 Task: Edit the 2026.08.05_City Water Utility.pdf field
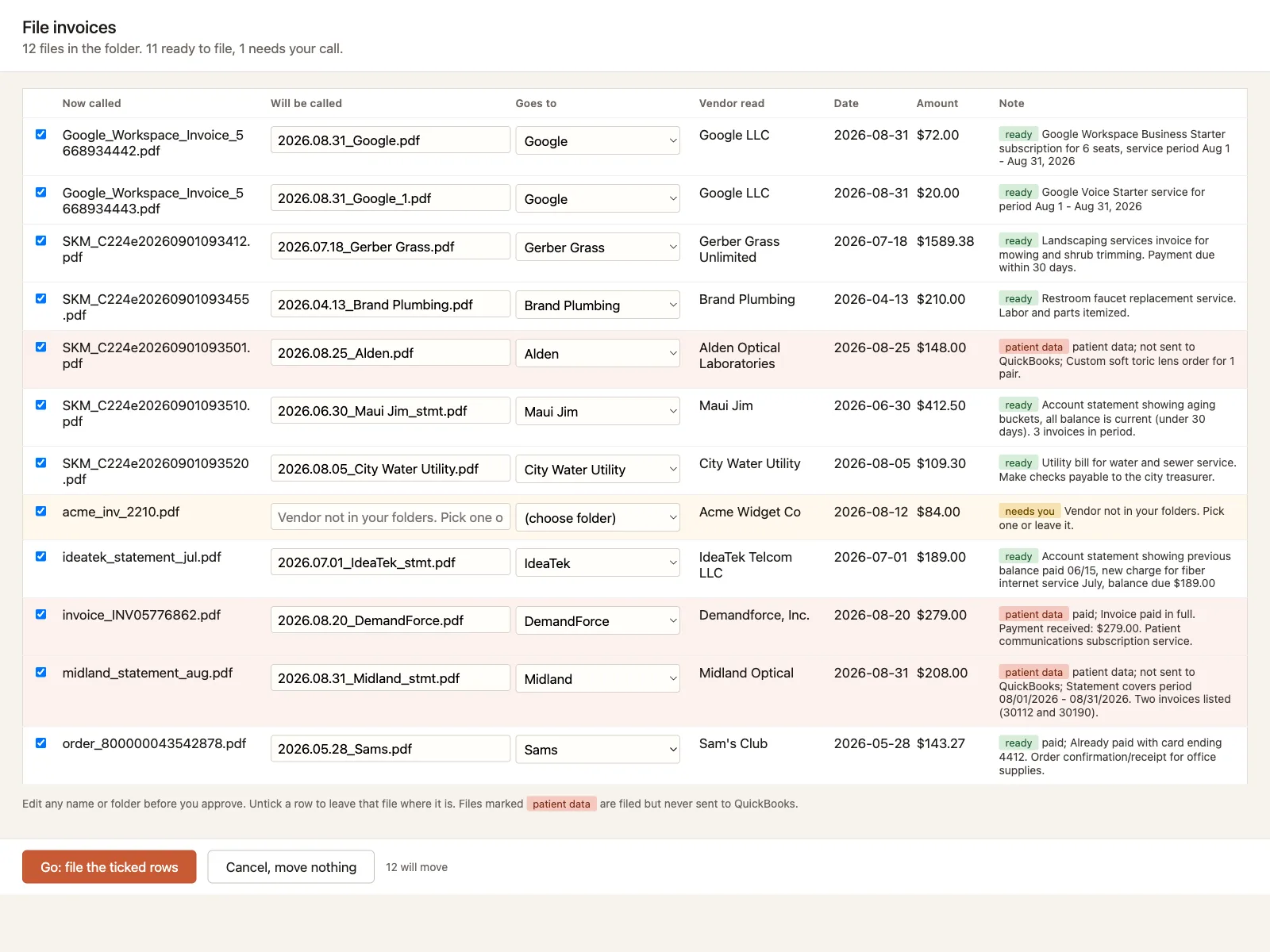click(x=391, y=468)
